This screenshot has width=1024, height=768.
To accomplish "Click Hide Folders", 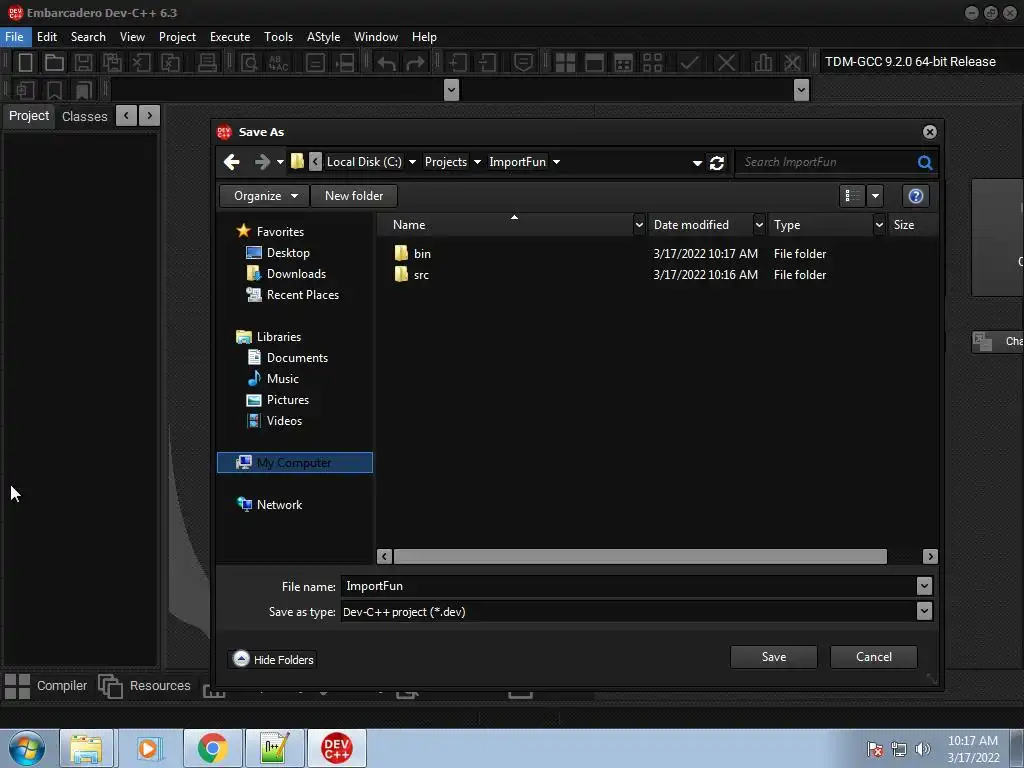I will pos(274,660).
